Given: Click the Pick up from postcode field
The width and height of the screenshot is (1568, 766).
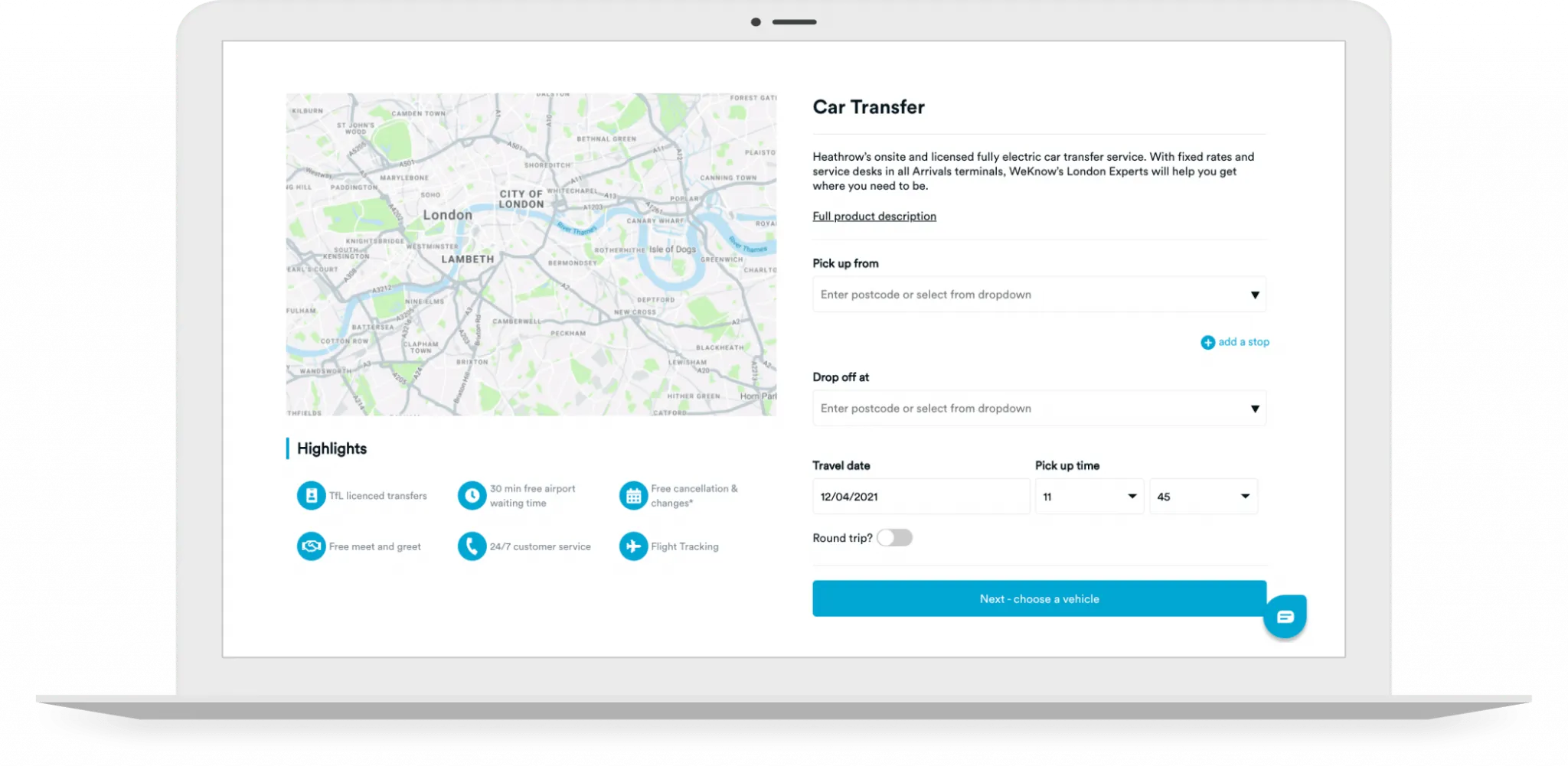Looking at the screenshot, I should [1039, 295].
